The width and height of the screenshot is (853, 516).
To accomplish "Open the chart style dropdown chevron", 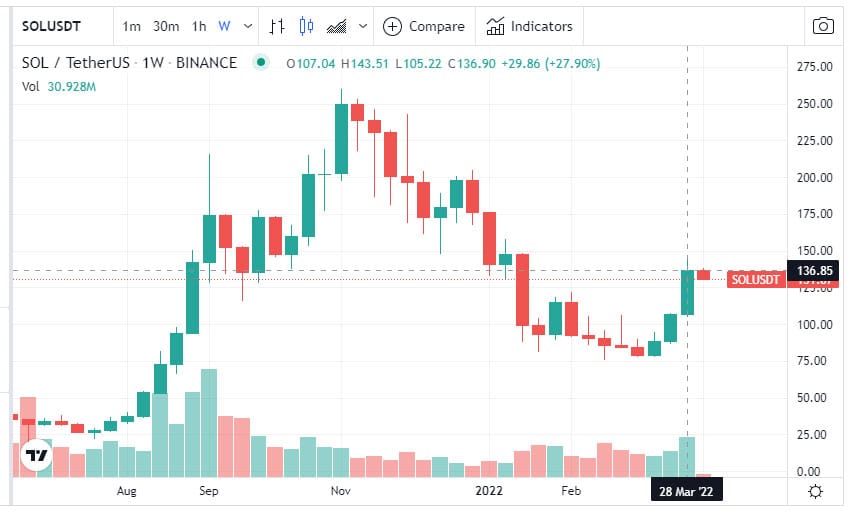I will click(x=361, y=26).
